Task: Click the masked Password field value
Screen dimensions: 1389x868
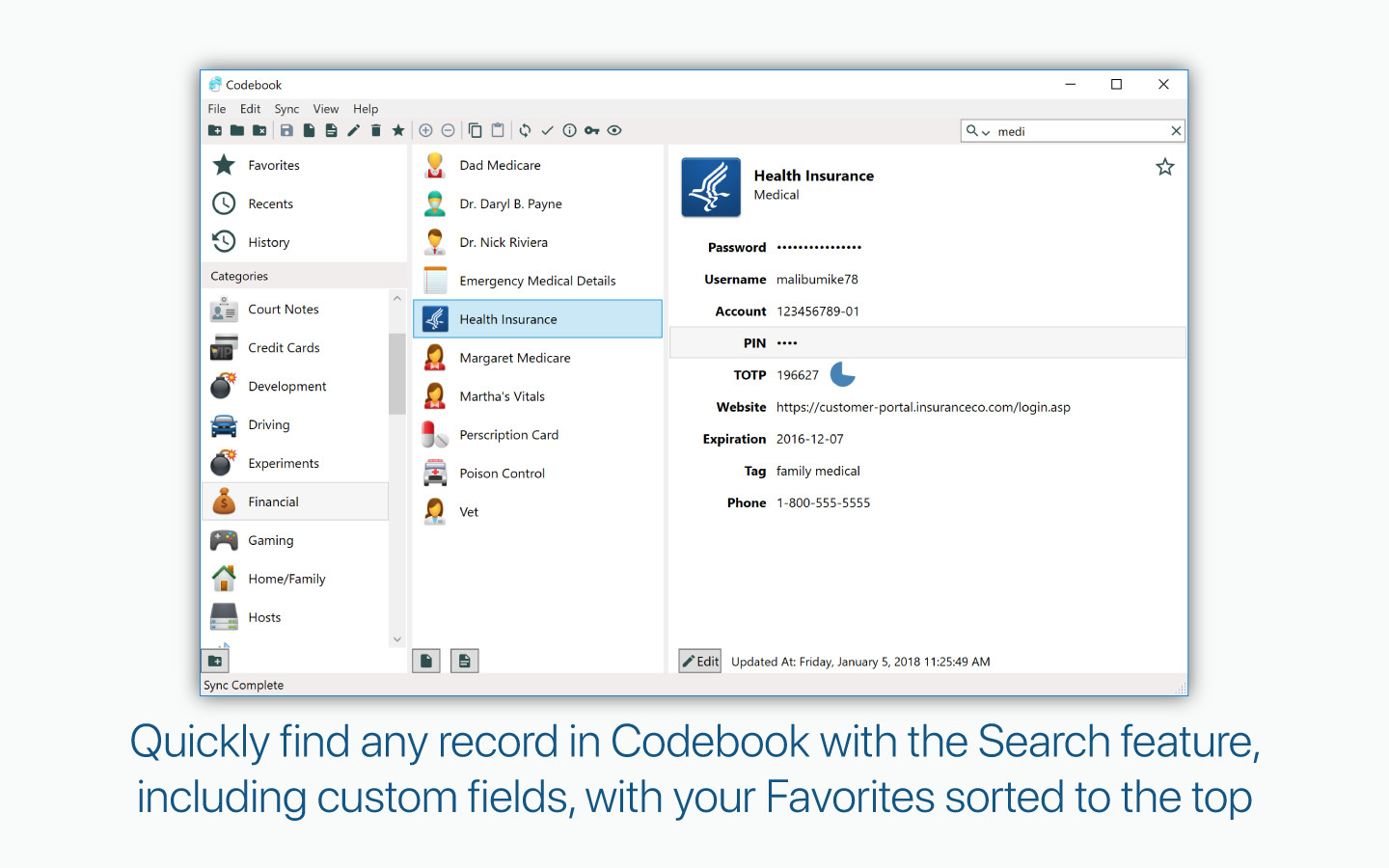Action: click(819, 248)
